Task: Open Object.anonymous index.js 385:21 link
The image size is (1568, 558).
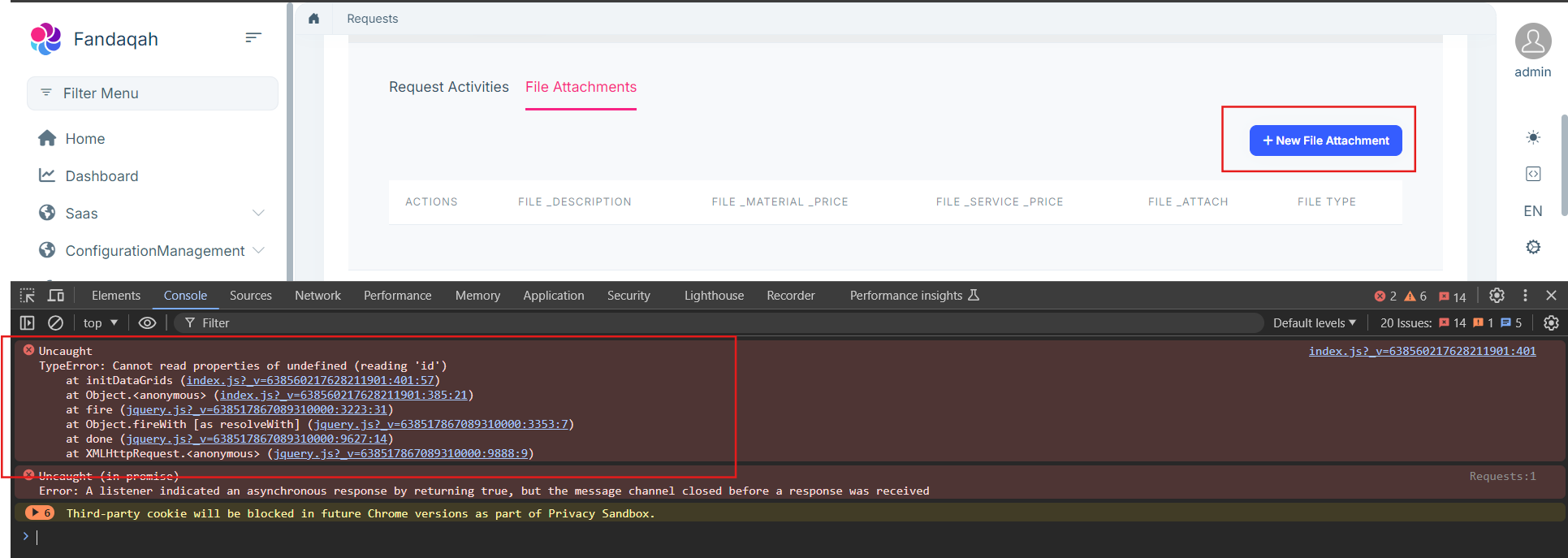Action: coord(344,395)
